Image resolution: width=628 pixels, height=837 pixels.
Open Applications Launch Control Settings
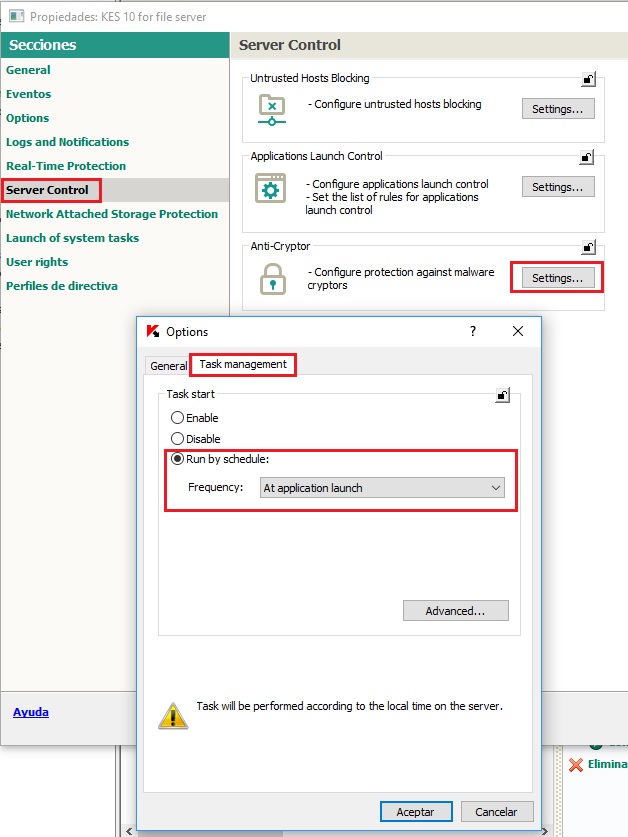[558, 187]
